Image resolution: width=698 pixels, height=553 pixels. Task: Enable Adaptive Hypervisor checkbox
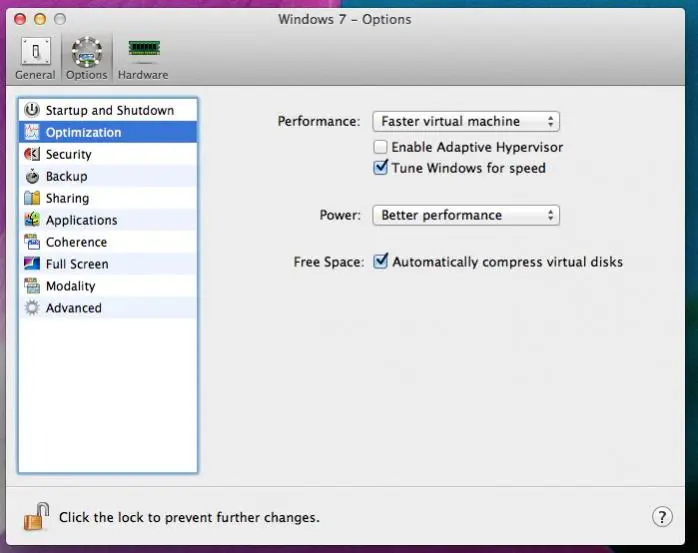[x=380, y=147]
